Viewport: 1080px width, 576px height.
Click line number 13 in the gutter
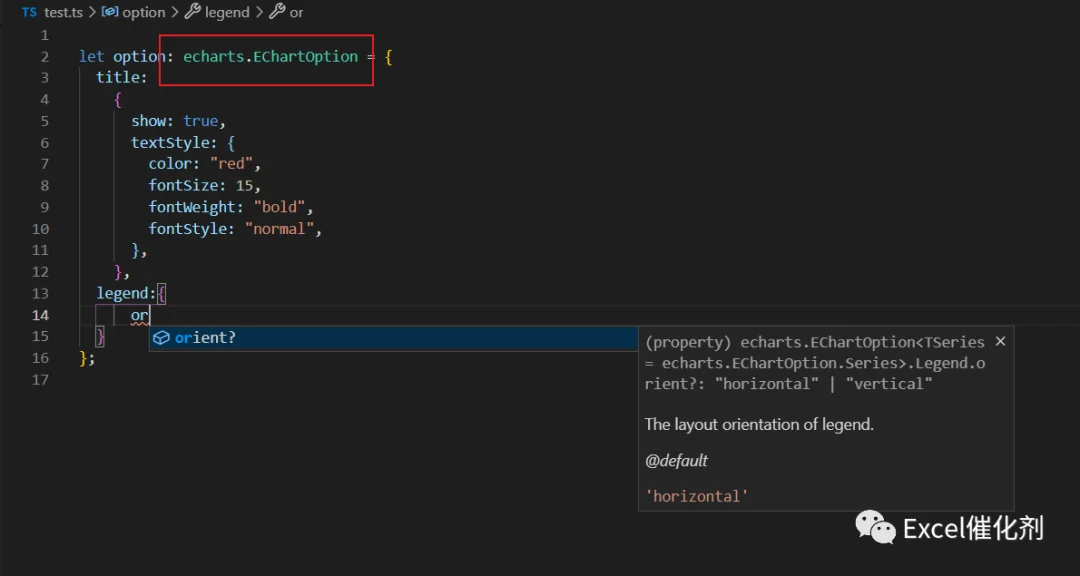click(x=41, y=294)
